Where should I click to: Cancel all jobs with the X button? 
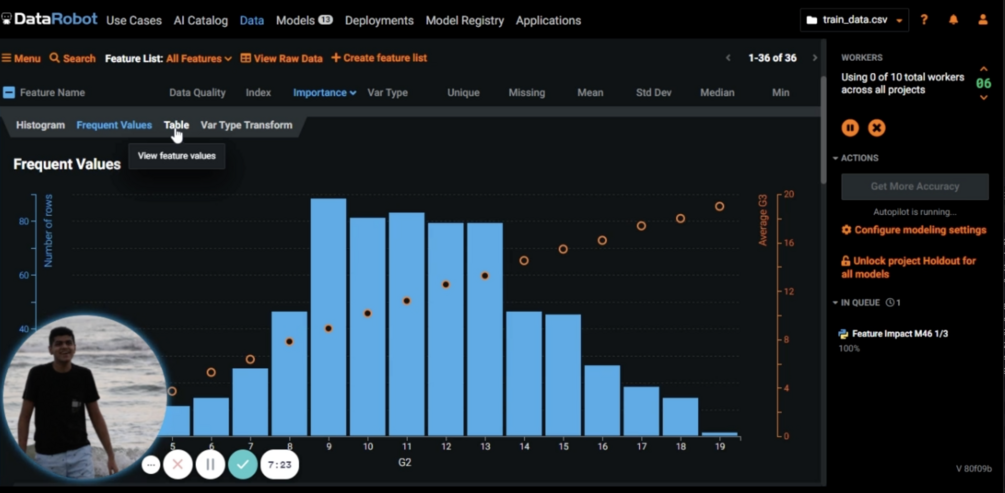pos(876,128)
